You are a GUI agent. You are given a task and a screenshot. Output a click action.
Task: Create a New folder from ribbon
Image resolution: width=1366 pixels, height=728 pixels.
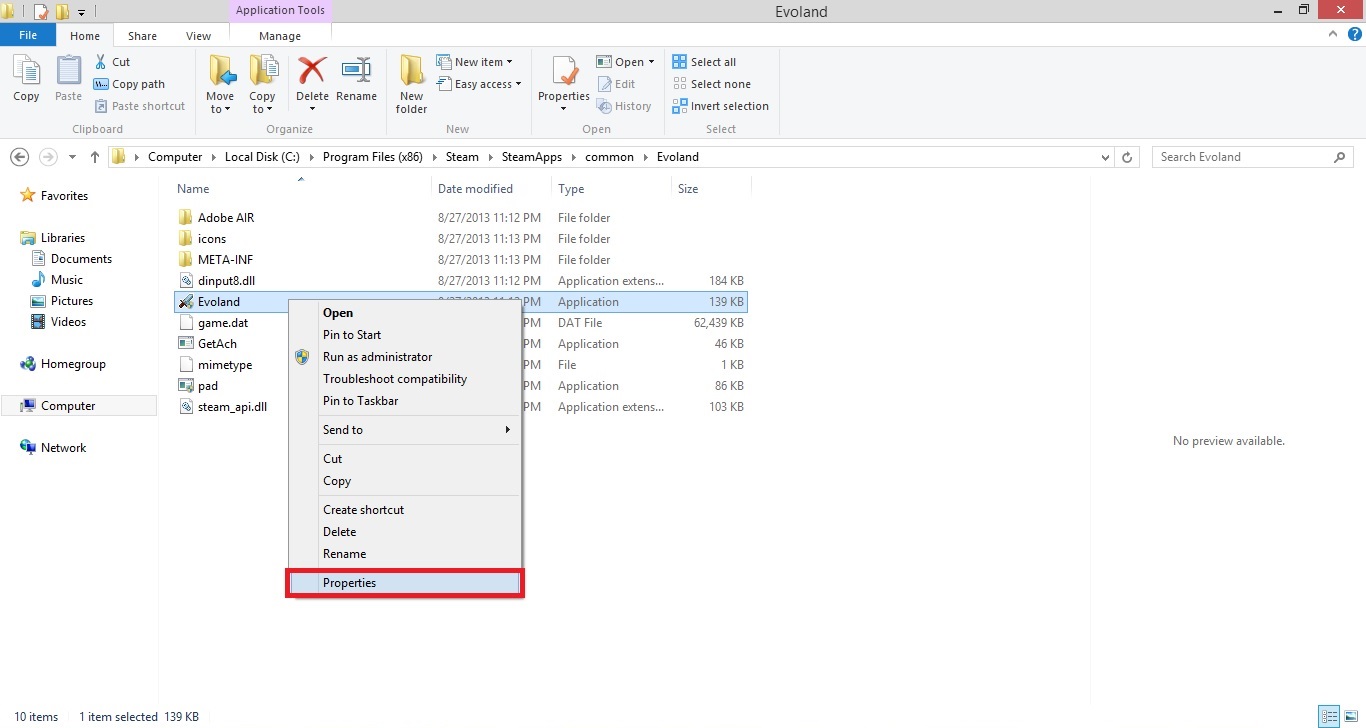pos(411,85)
